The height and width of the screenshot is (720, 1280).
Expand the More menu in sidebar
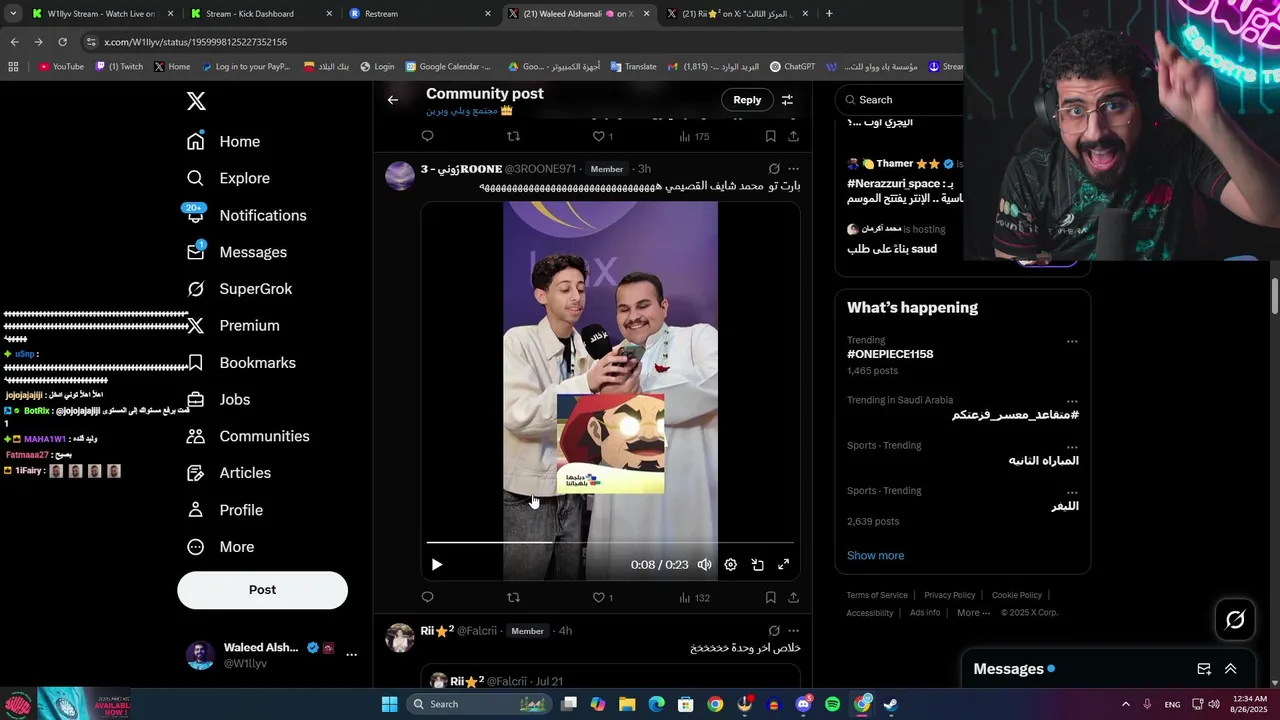tap(221, 547)
